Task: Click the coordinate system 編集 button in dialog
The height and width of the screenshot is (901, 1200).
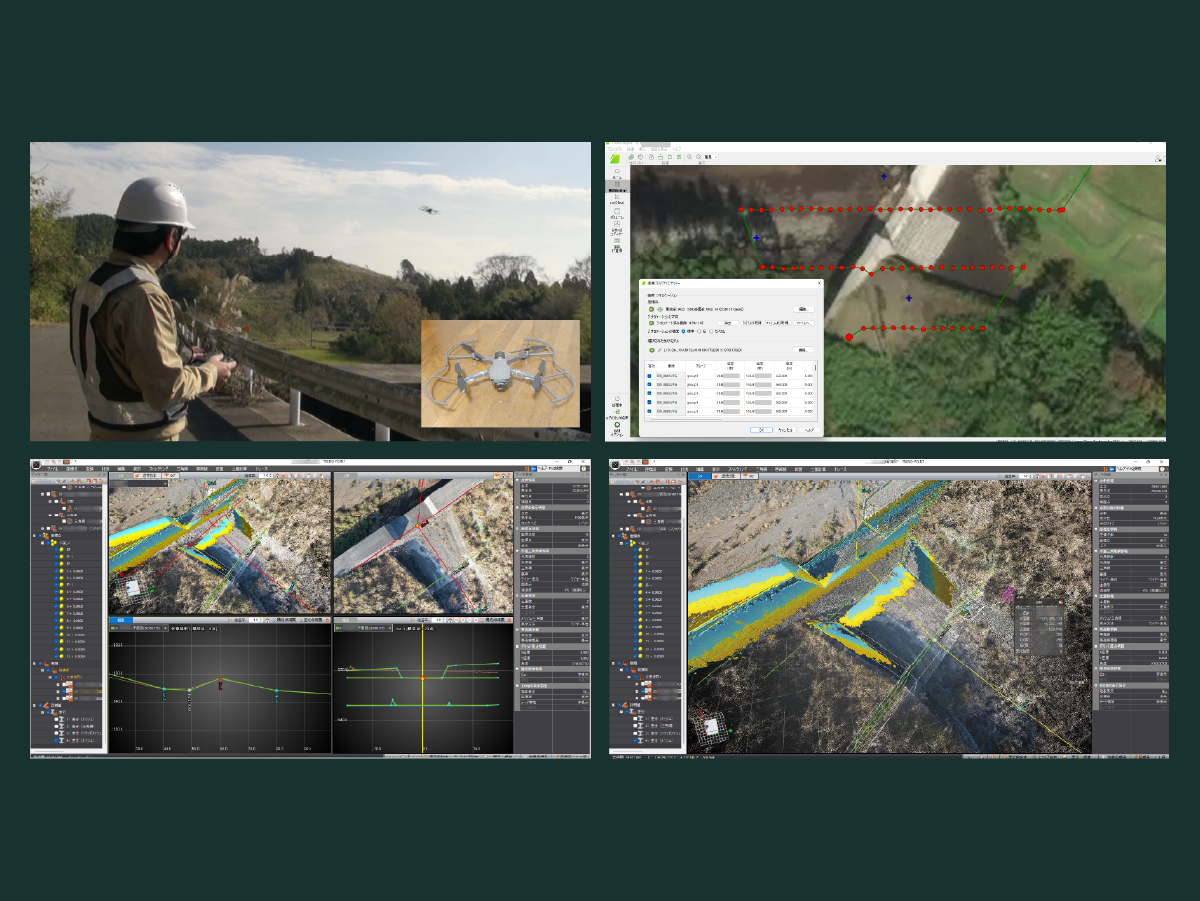Action: (802, 309)
